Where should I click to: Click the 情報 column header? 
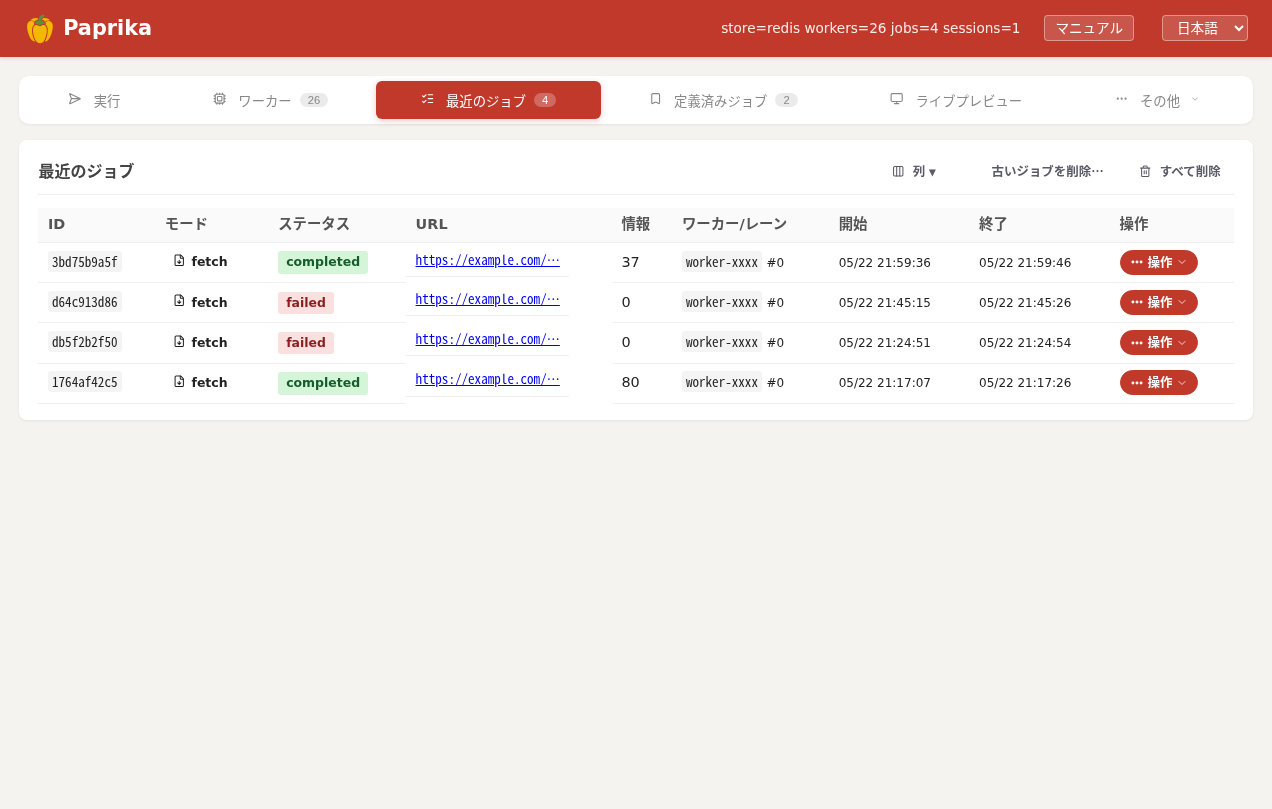click(x=636, y=224)
